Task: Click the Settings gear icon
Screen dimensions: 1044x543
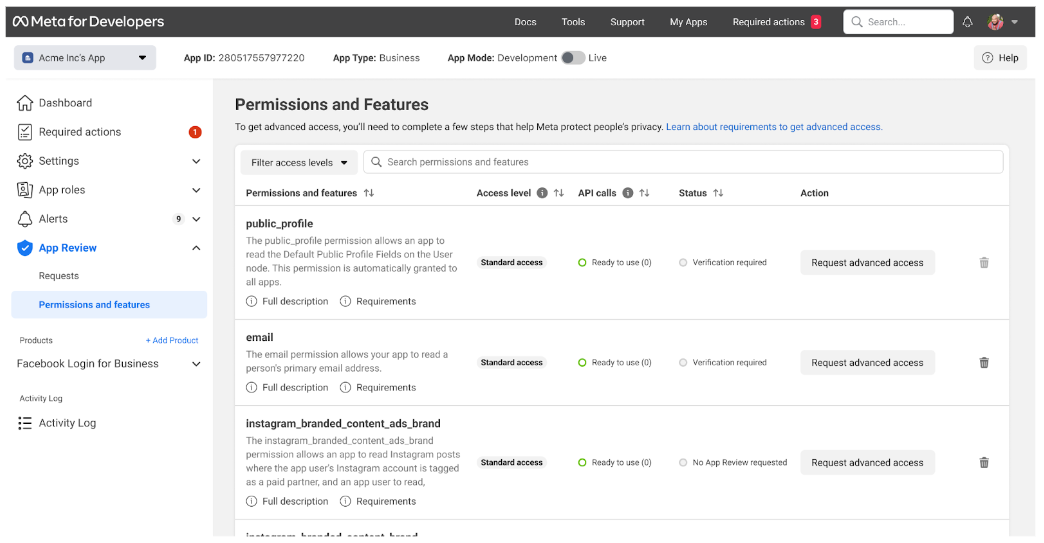Action: pyautogui.click(x=25, y=161)
